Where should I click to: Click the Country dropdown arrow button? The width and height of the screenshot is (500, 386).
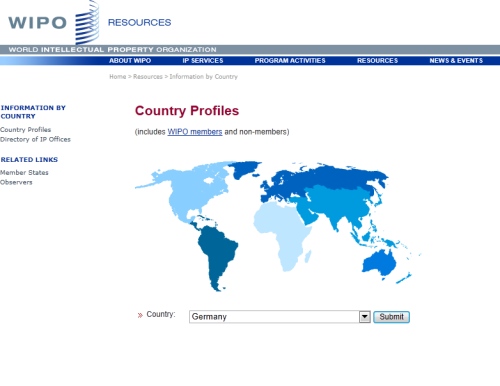point(365,317)
